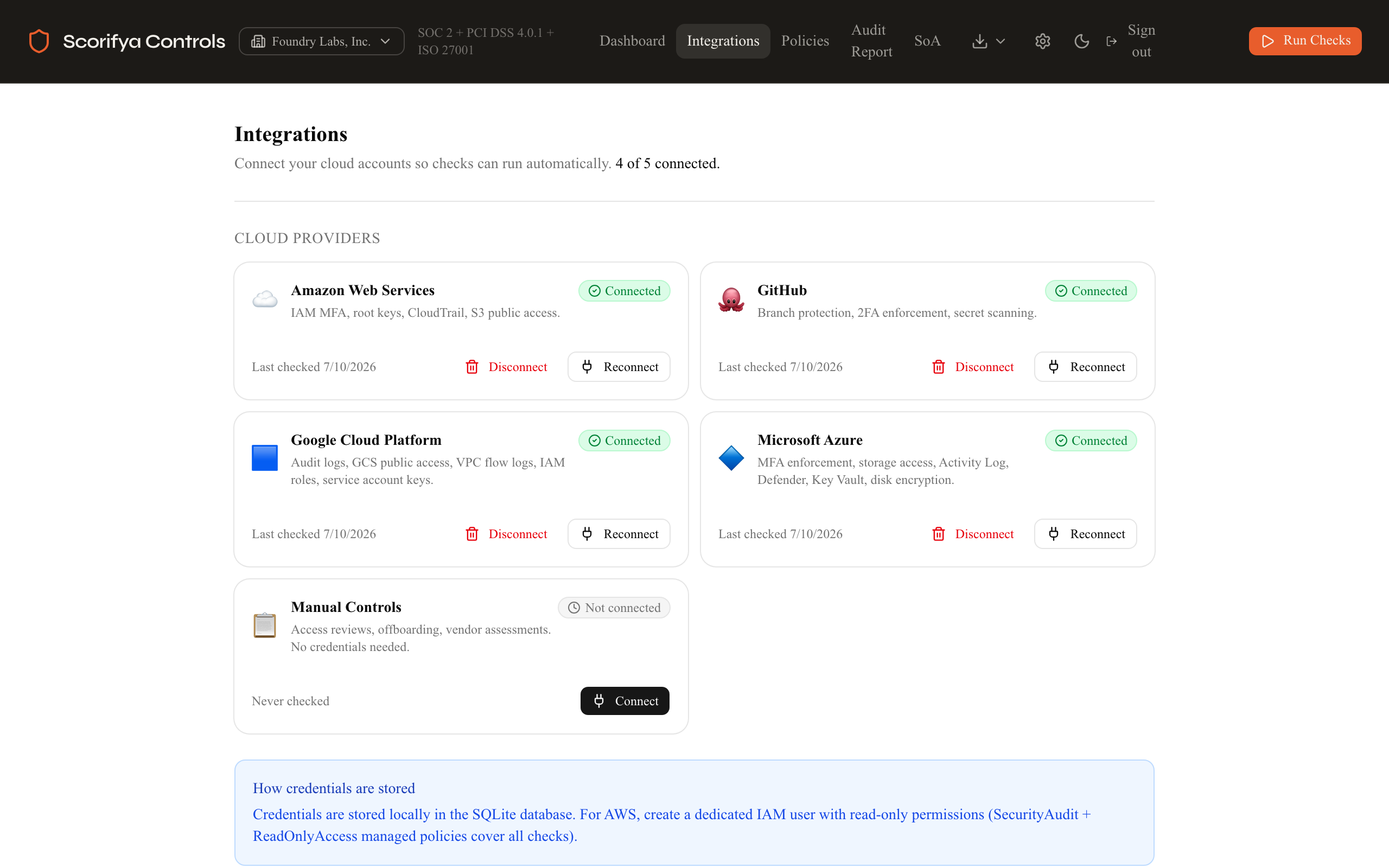This screenshot has width=1389, height=868.
Task: Go to the Dashboard tab
Action: tap(632, 41)
